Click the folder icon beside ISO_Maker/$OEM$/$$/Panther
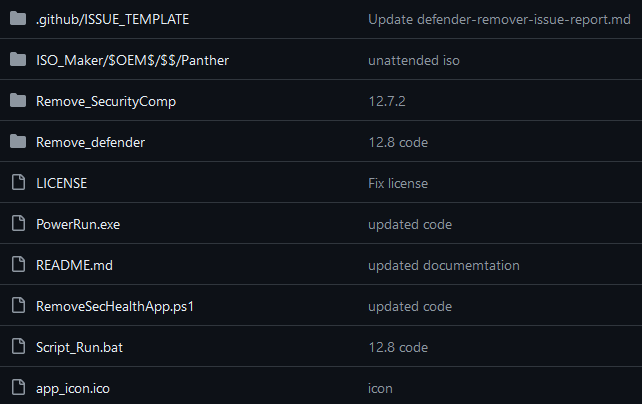 [x=18, y=59]
